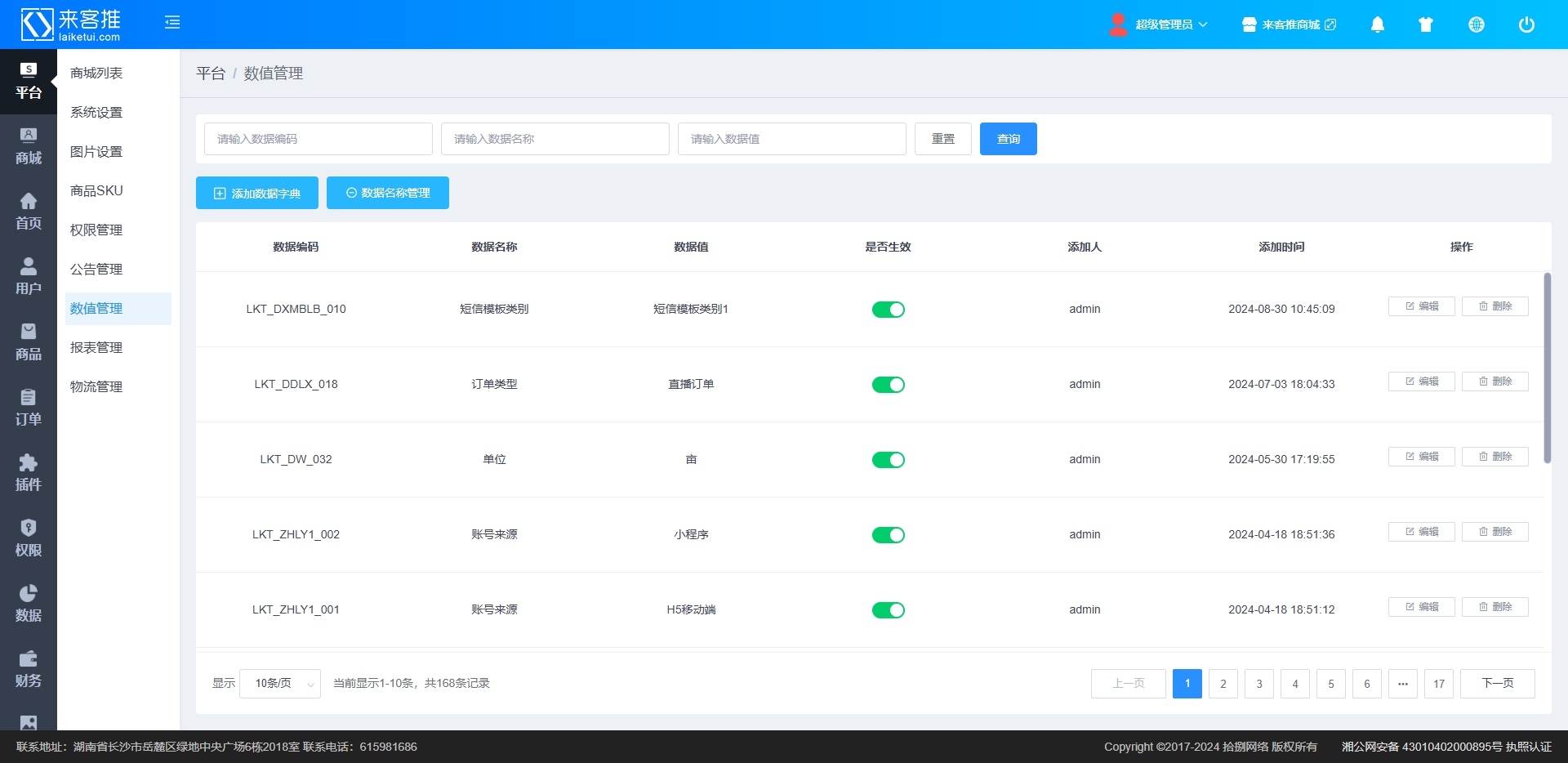Screen dimensions: 1568x763
Task: Focus the 请输入数据编码 input field
Action: click(318, 139)
